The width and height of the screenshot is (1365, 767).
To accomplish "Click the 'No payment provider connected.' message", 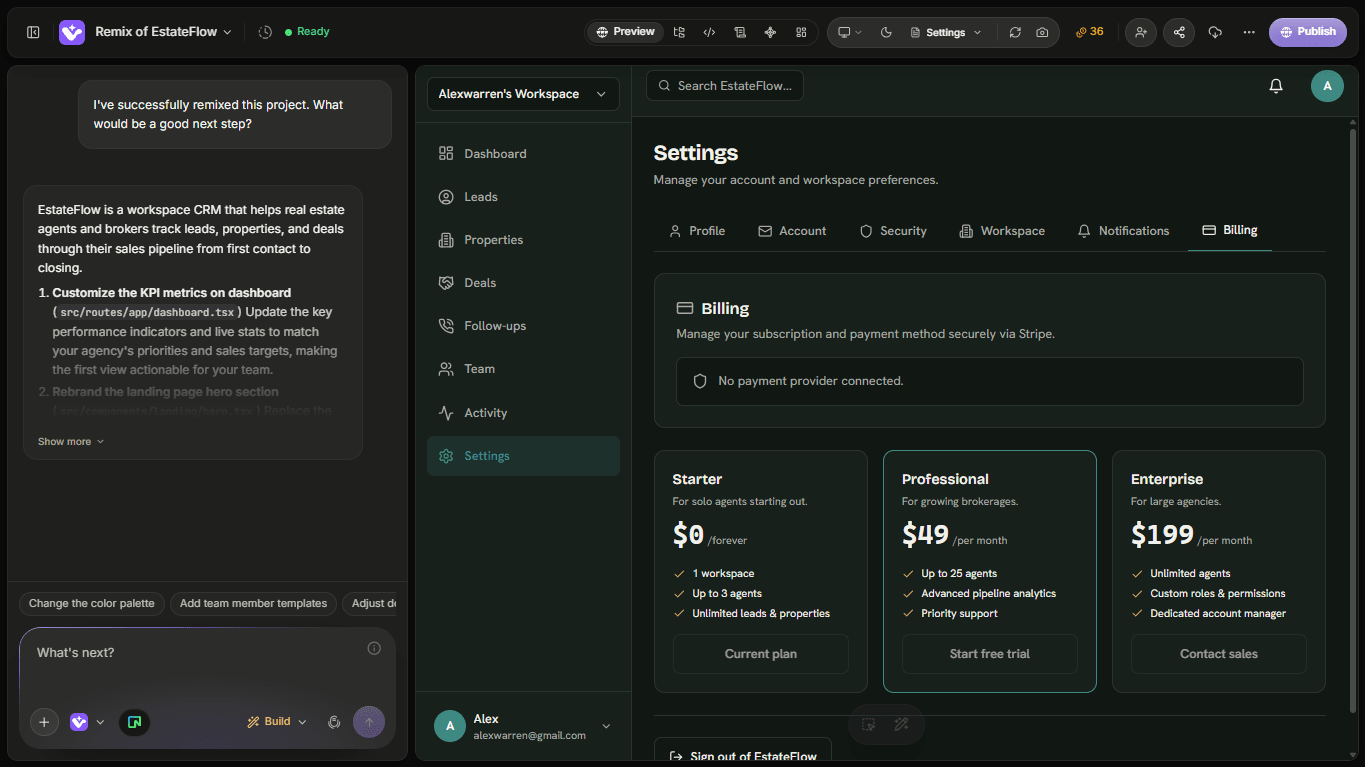I will tap(811, 381).
